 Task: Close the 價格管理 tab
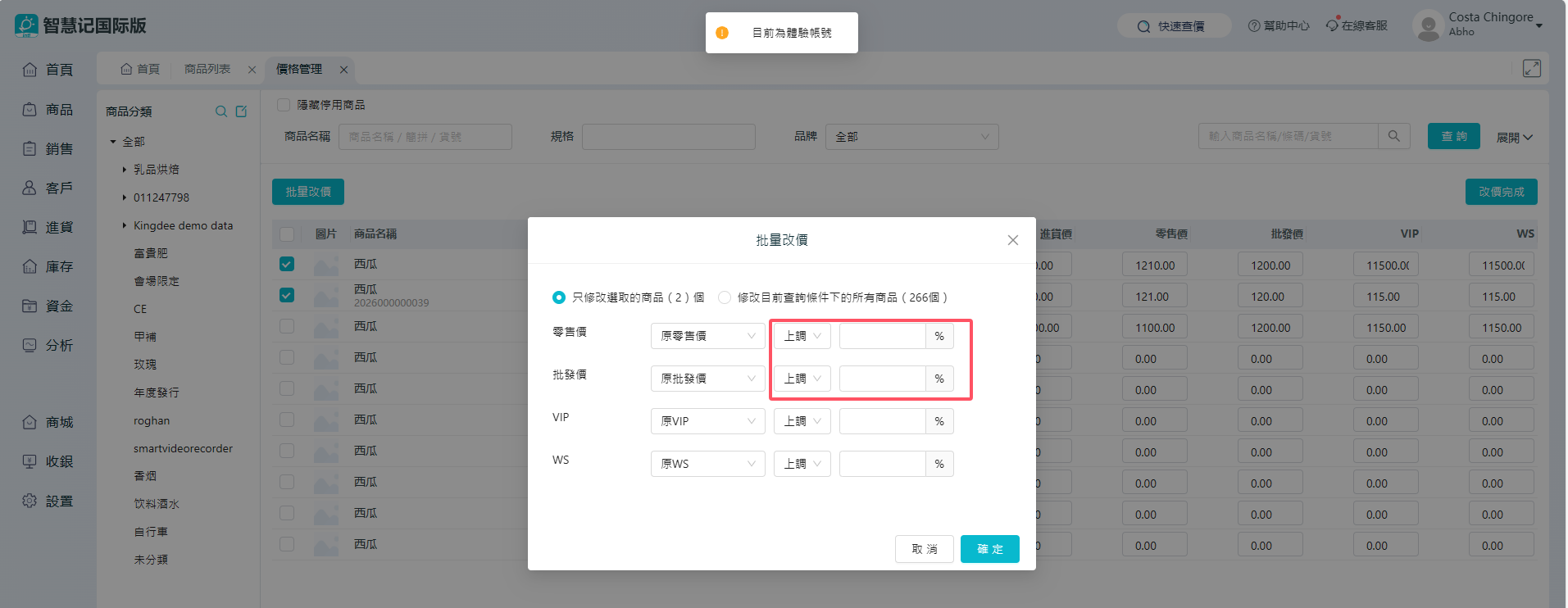pyautogui.click(x=344, y=70)
